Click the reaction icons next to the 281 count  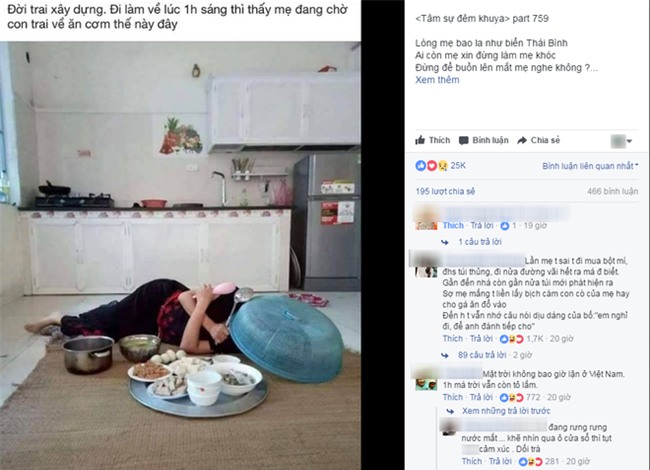pos(531,461)
